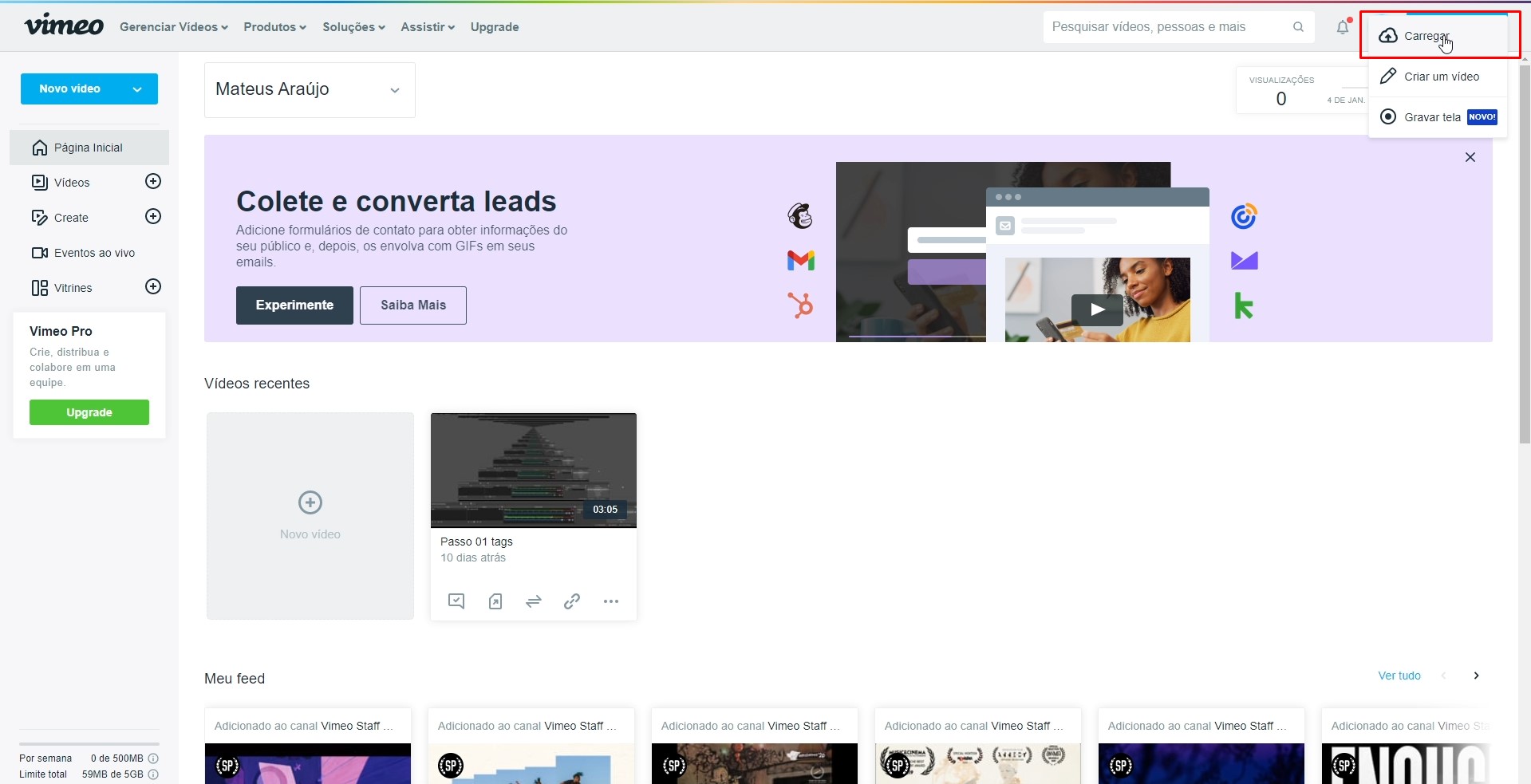
Task: Open Gerenciar Vídeos menu
Action: (174, 27)
